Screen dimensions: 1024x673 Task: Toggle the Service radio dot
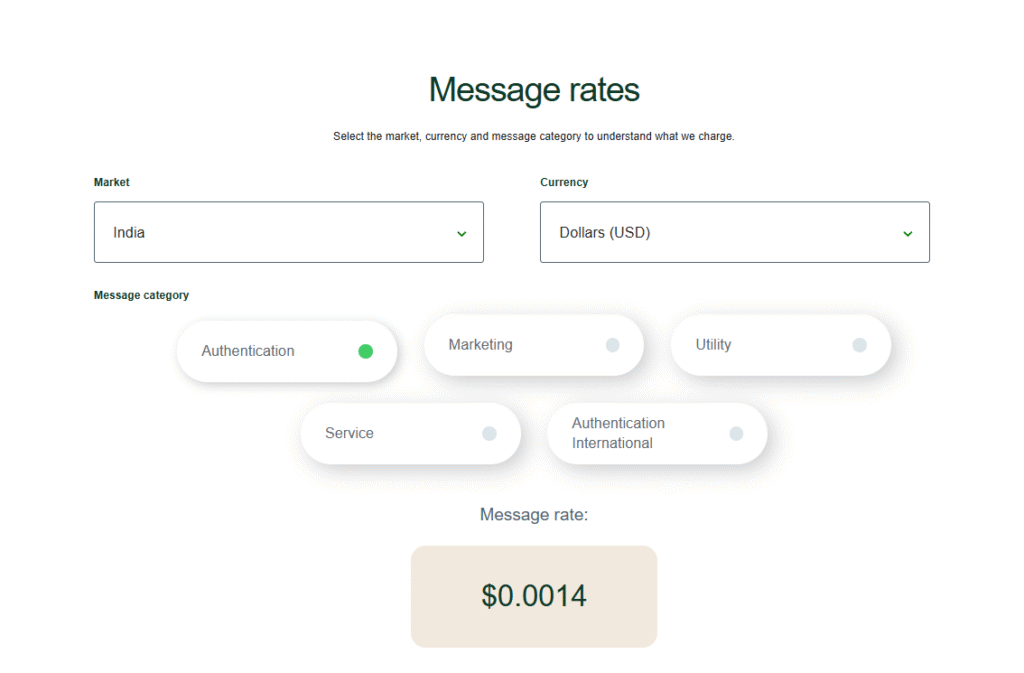[x=489, y=433]
